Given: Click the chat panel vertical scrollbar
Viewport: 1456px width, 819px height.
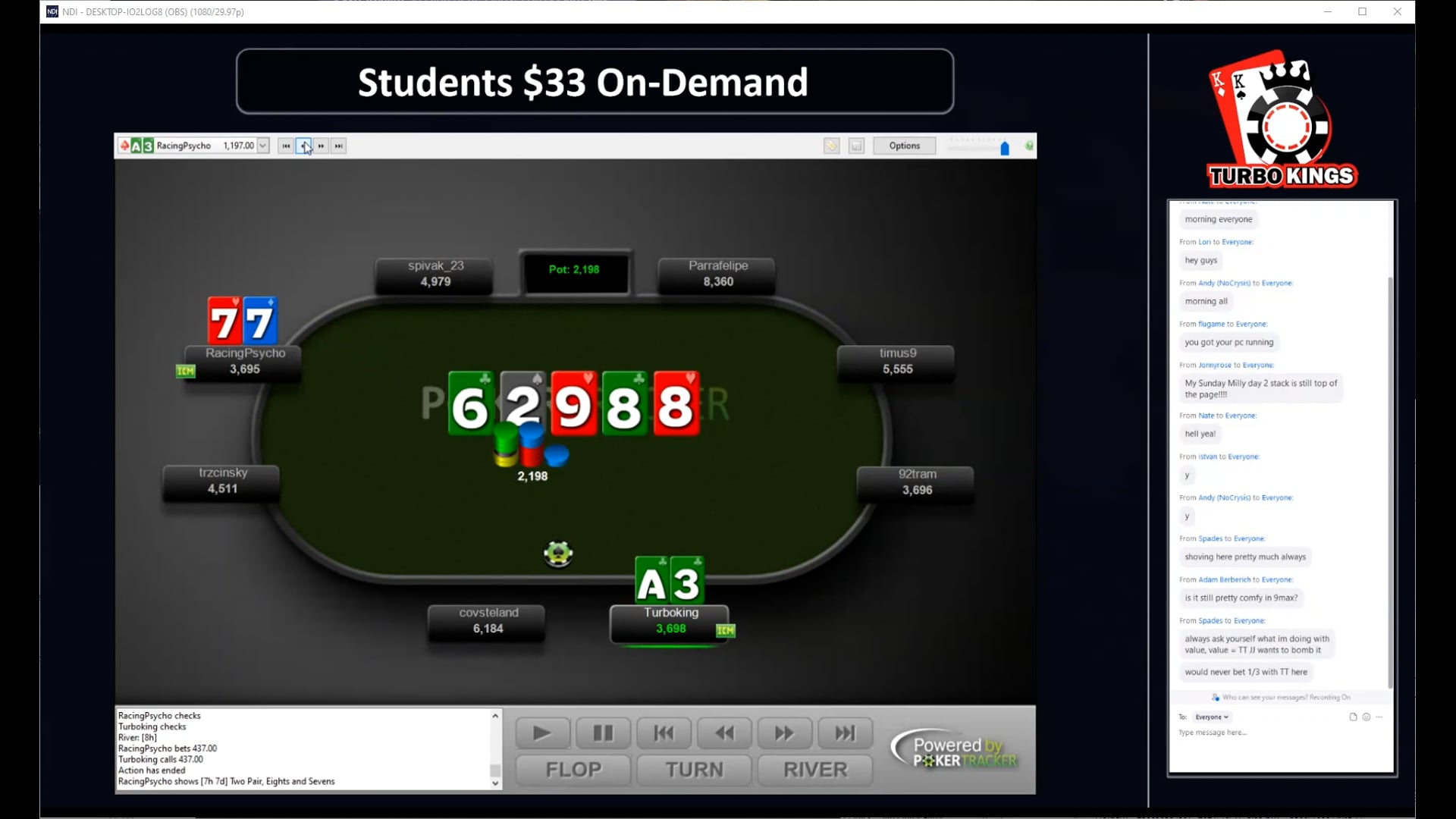Looking at the screenshot, I should point(1390,483).
